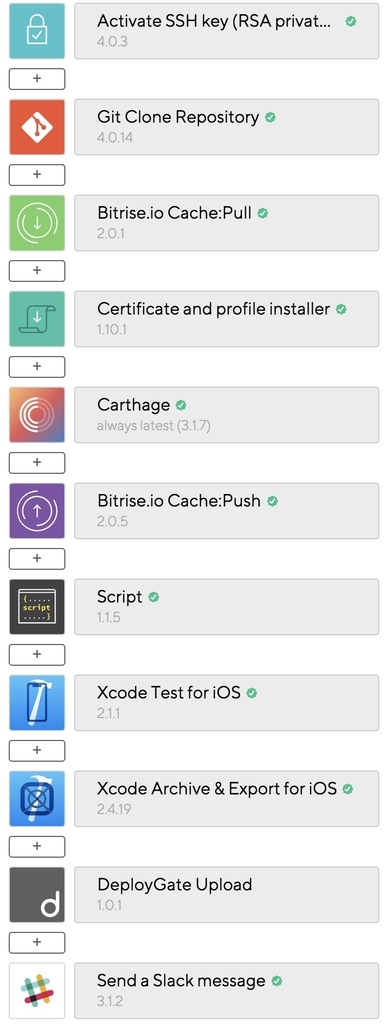Click the Xcode Test for iOS icon
Screen dimensions: 388x1024
[x=37, y=703]
